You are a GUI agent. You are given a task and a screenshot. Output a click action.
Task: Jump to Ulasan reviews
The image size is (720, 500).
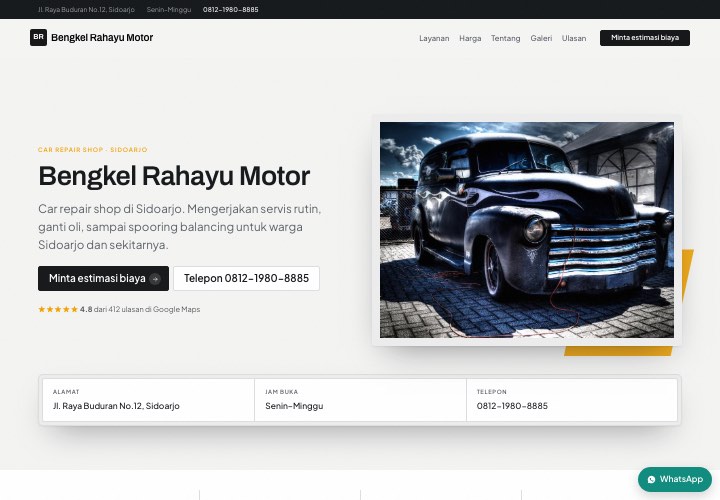coord(574,38)
